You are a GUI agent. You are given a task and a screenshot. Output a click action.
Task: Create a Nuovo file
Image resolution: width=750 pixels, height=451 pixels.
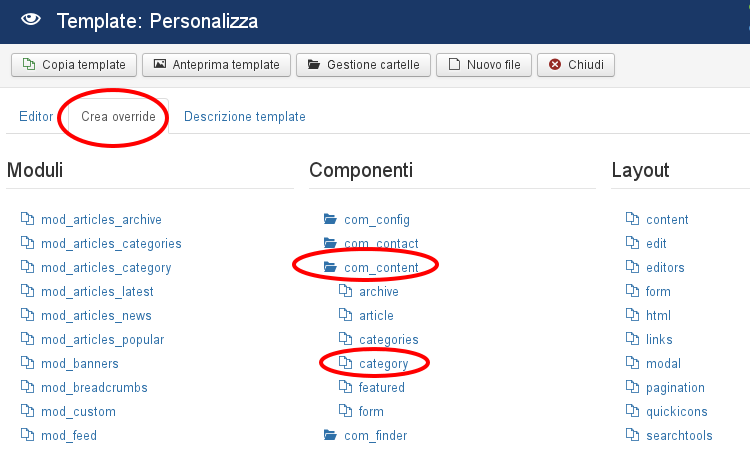pyautogui.click(x=484, y=65)
